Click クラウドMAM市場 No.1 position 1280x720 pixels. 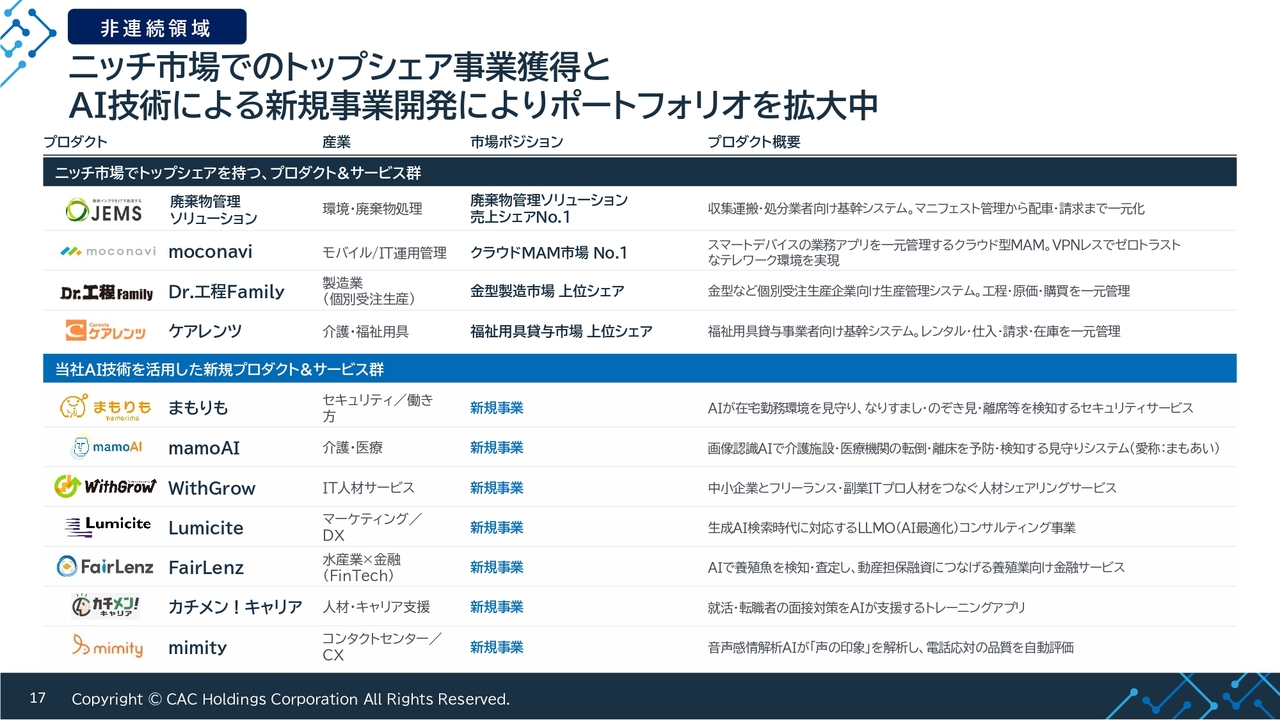coord(548,253)
